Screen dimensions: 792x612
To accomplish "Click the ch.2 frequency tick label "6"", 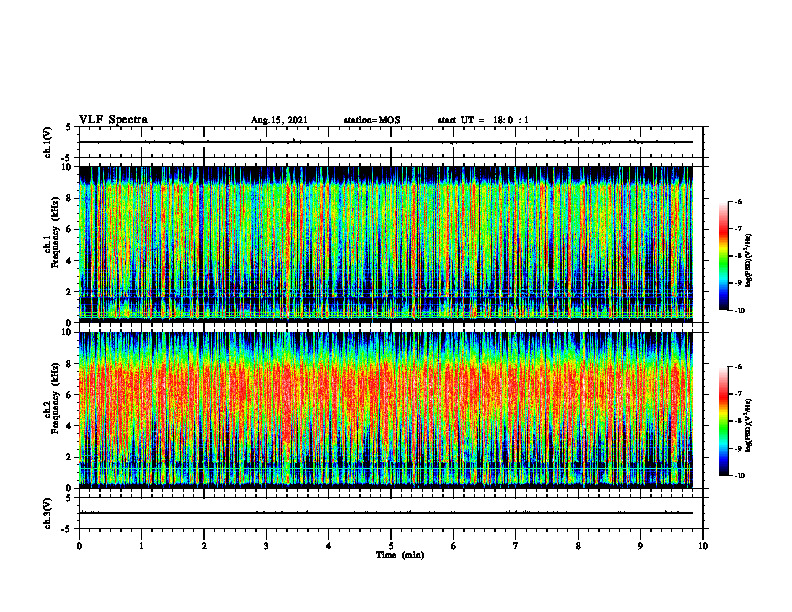I will click(x=69, y=395).
